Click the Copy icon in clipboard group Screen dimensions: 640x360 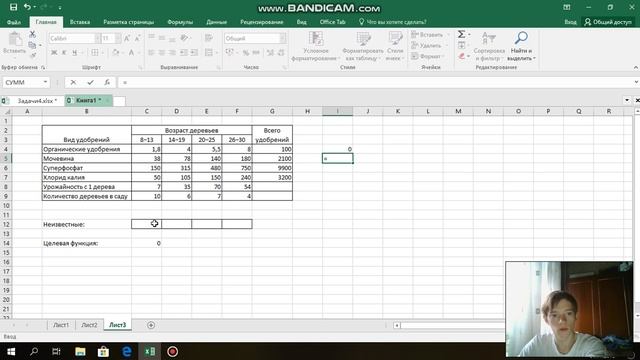click(32, 45)
